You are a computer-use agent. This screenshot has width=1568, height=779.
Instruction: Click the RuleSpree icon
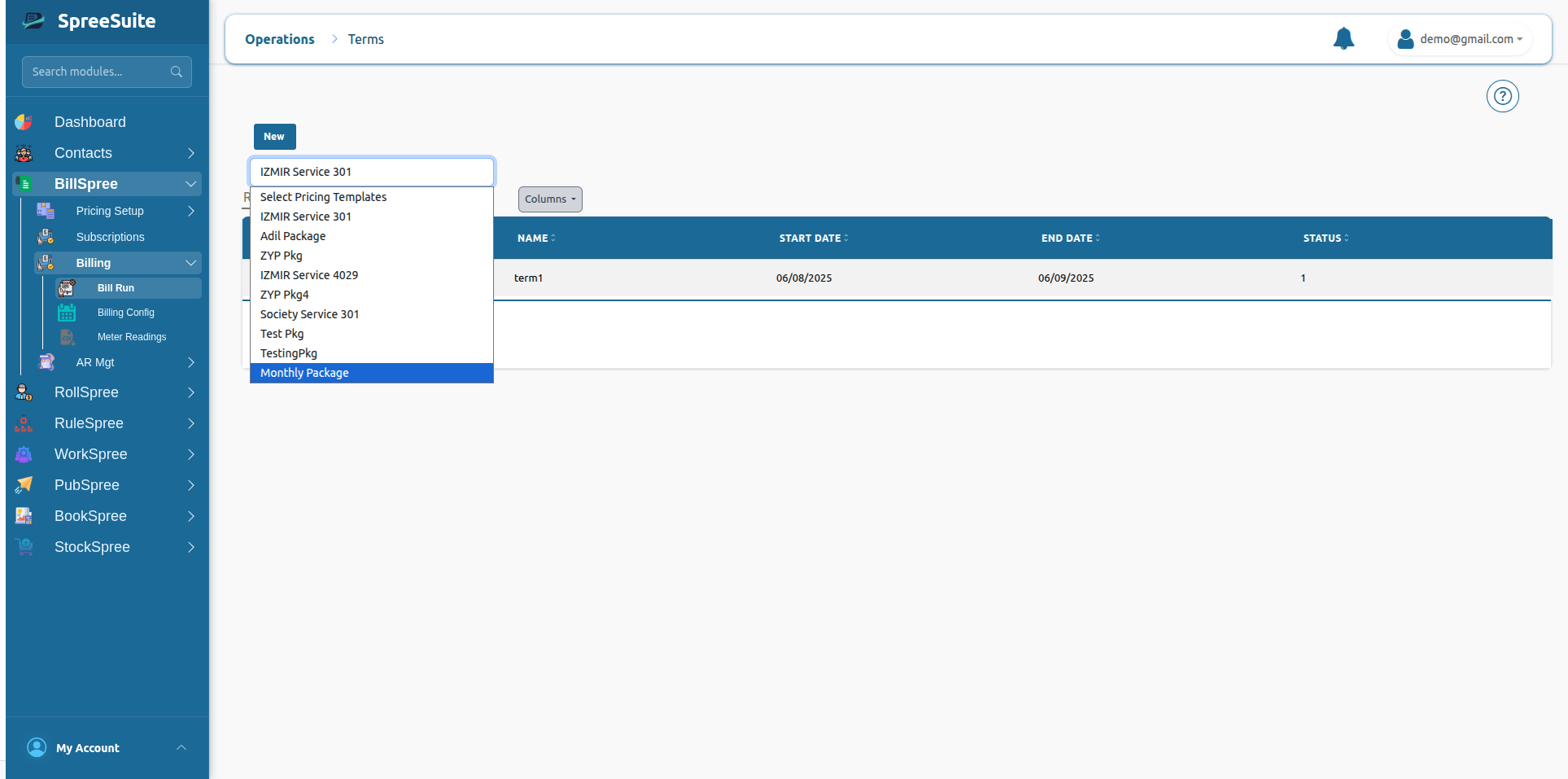click(x=24, y=423)
